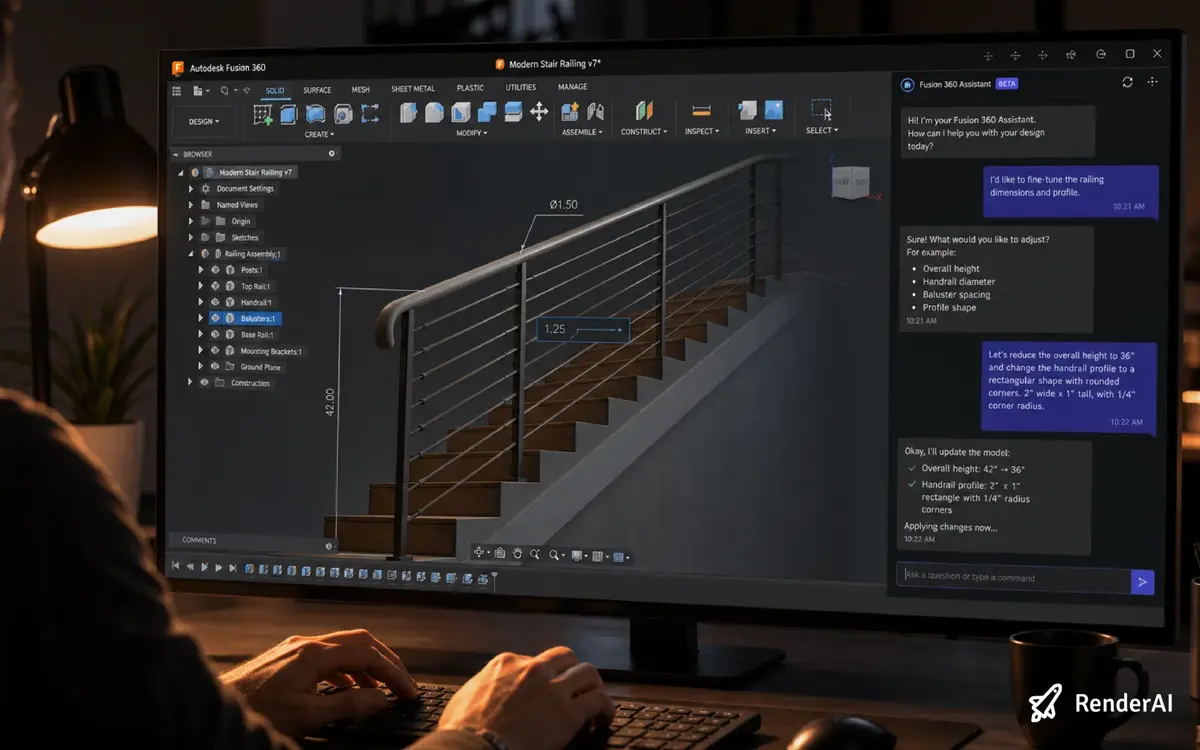Open the INSERT dropdown menu
This screenshot has height=750, width=1200.
759,131
